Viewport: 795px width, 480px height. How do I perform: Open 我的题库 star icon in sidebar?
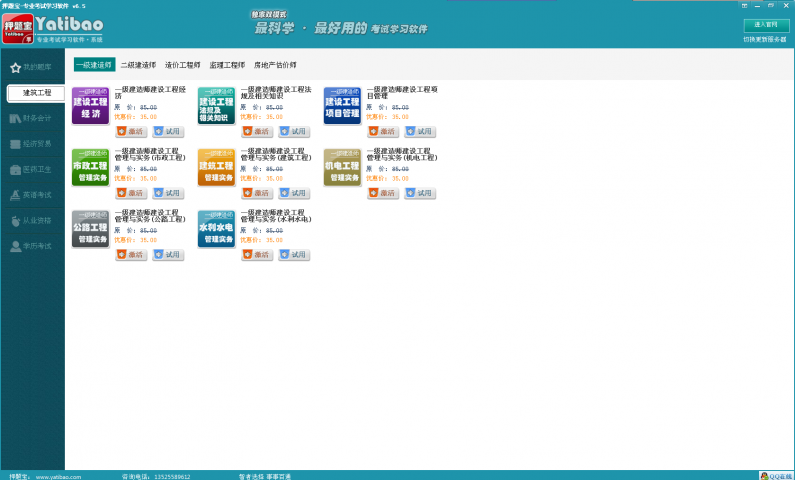pyautogui.click(x=16, y=67)
